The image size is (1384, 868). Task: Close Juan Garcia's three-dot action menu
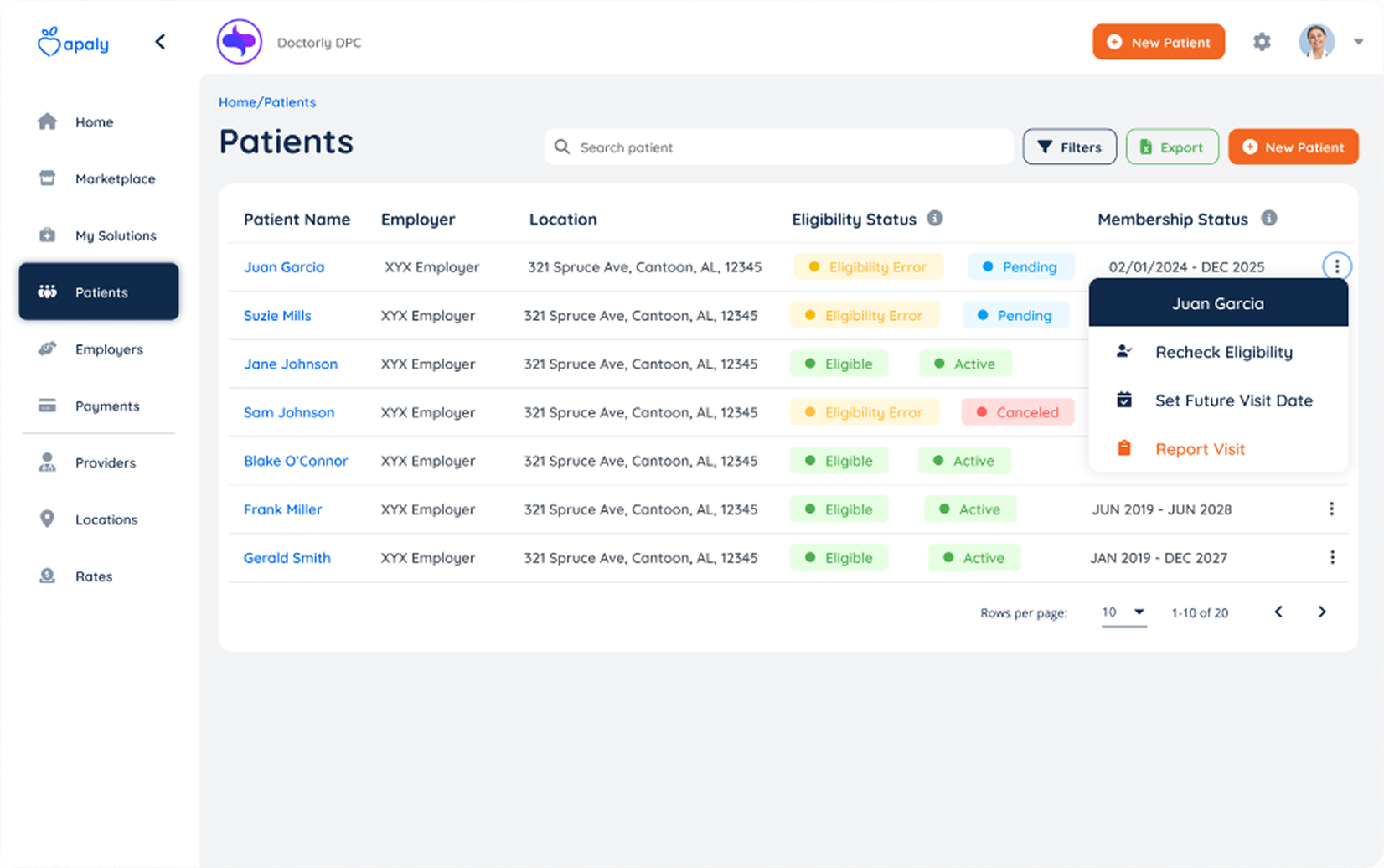point(1336,266)
